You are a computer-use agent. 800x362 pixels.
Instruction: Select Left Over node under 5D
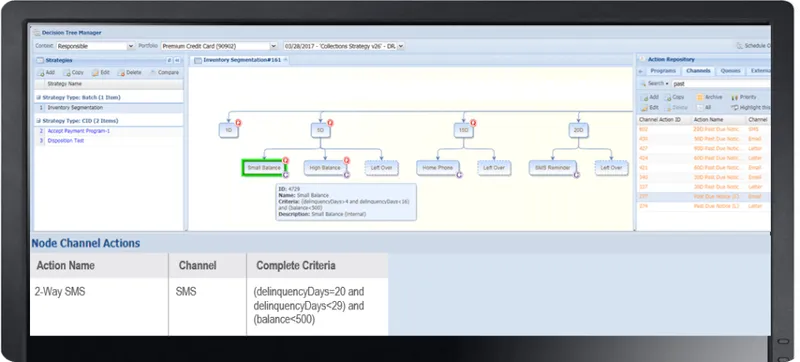[x=382, y=168]
